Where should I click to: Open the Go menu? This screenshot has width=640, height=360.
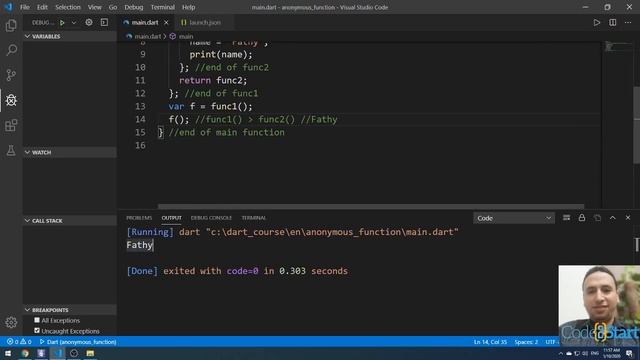113,7
